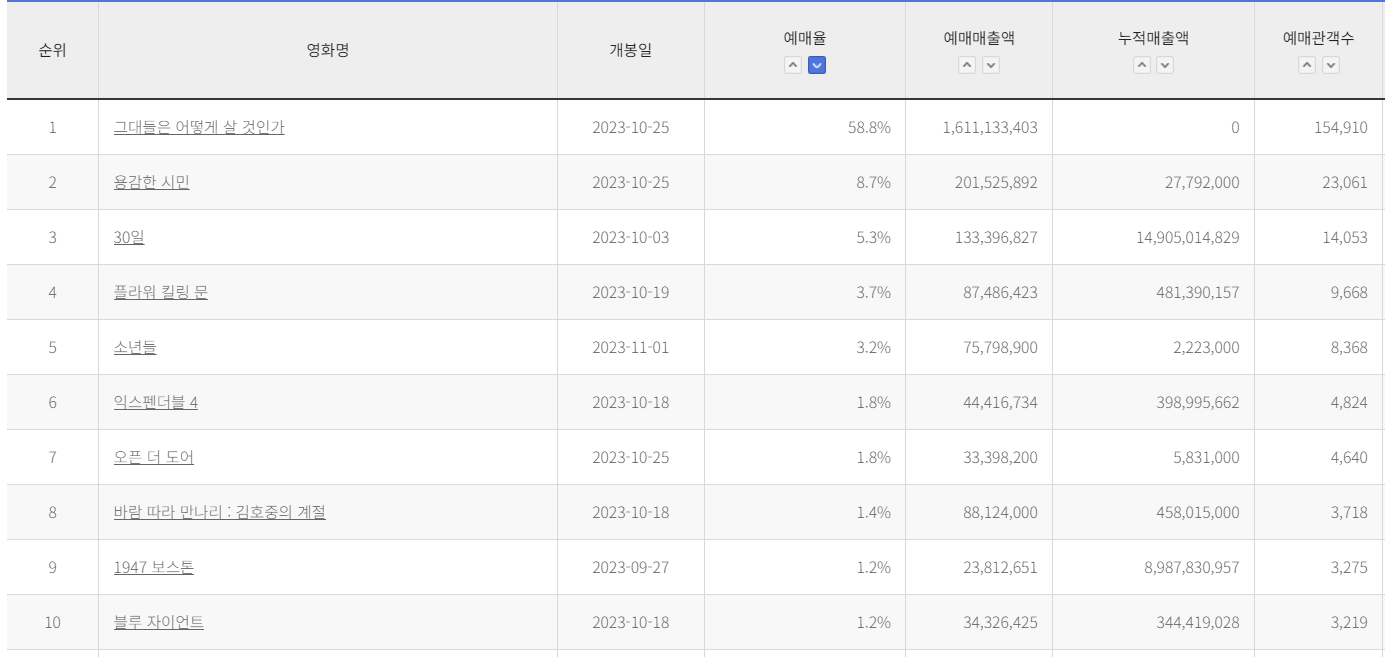Viewport: 1385px width, 657px height.
Task: Select the 3.7% 예매율 cell
Action: click(805, 292)
